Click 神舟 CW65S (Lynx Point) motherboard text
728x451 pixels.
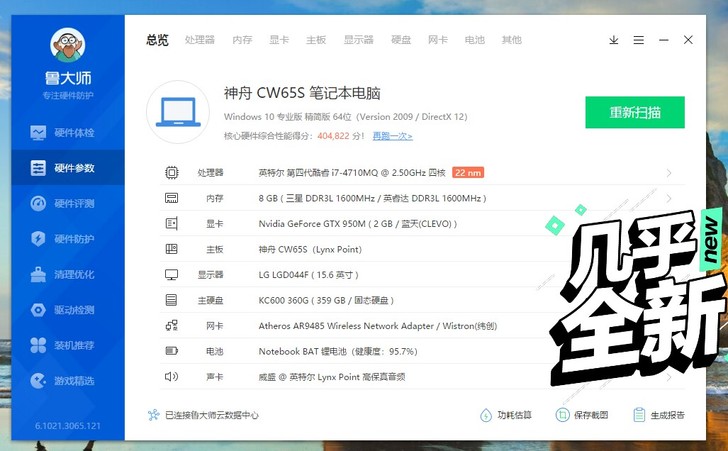click(310, 249)
